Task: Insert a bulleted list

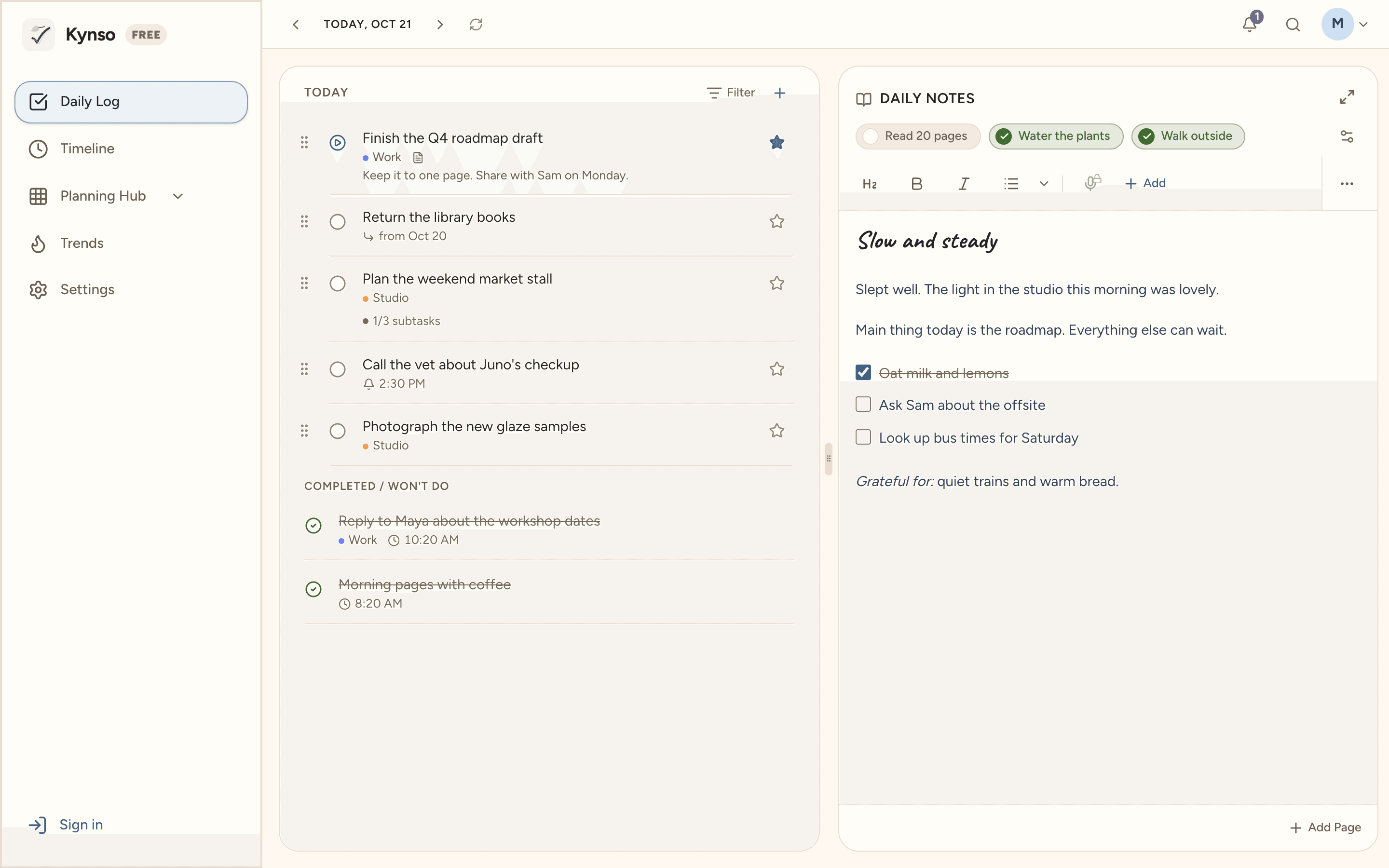Action: pos(1011,184)
